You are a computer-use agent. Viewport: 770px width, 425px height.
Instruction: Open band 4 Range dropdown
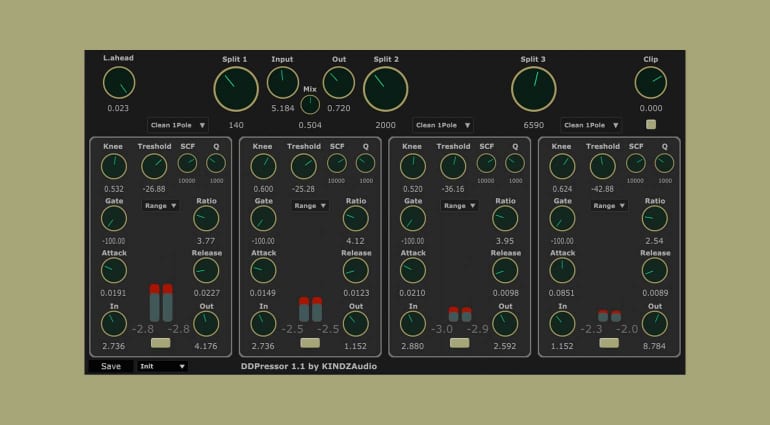[608, 206]
